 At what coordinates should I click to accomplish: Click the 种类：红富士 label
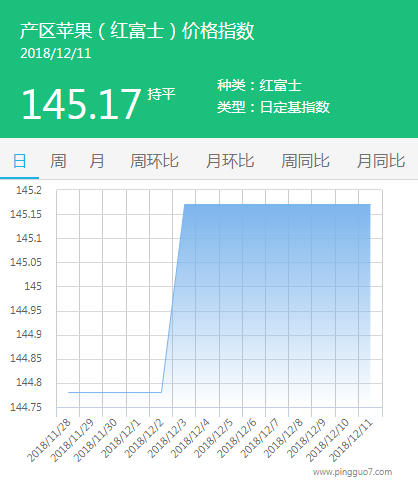coord(259,86)
